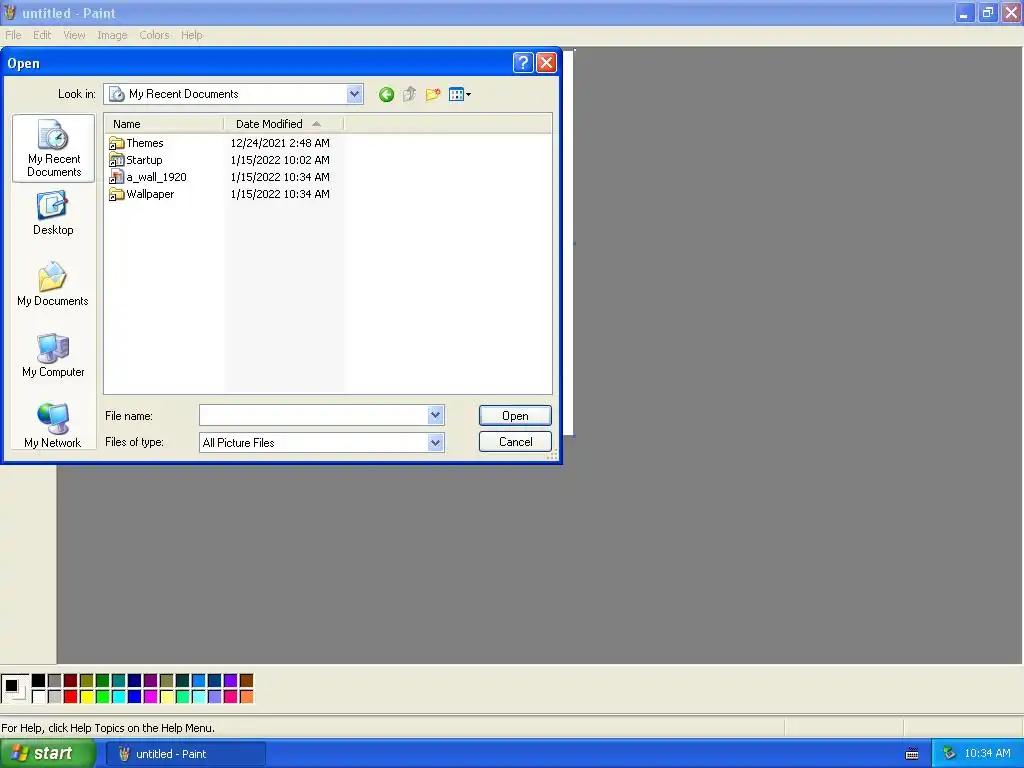Select the a_wall_1920 image file

click(x=148, y=177)
